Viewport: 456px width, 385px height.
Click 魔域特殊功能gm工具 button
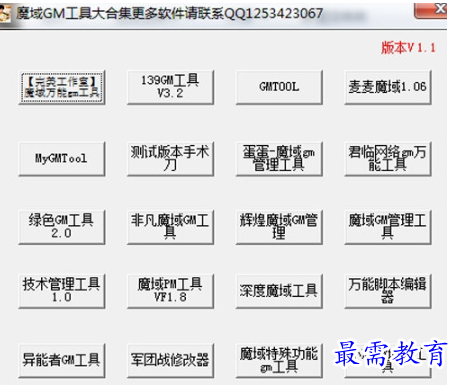coord(279,361)
